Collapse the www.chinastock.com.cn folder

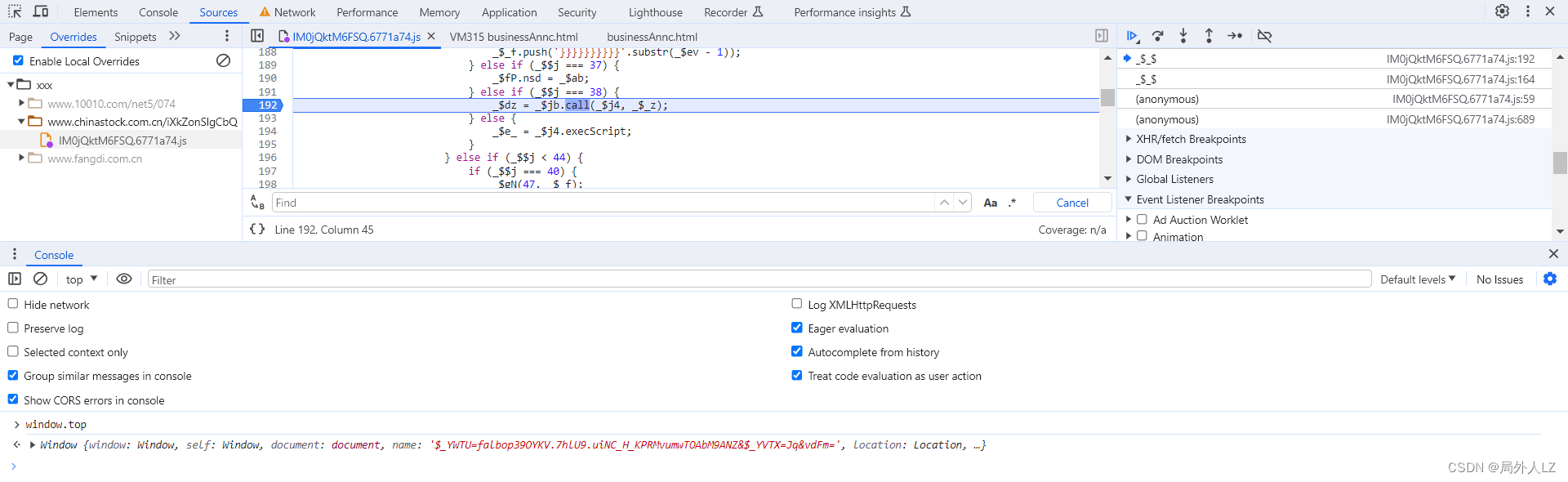(21, 122)
